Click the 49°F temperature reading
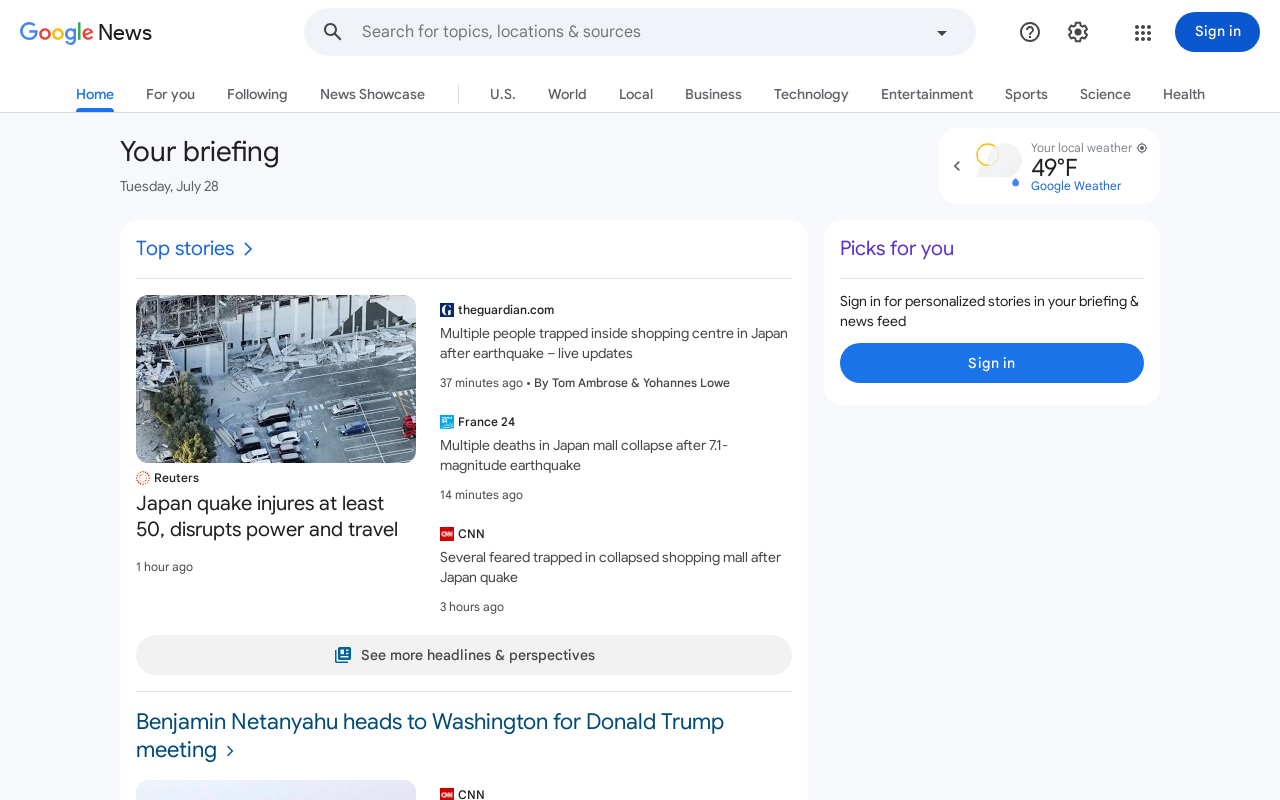The width and height of the screenshot is (1280, 800). coord(1054,167)
